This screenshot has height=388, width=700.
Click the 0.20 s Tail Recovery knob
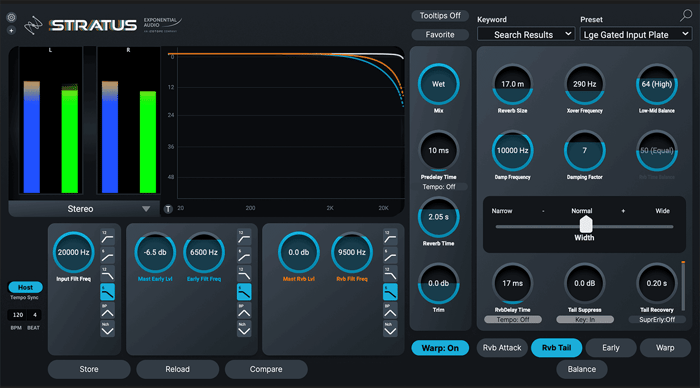pyautogui.click(x=657, y=284)
